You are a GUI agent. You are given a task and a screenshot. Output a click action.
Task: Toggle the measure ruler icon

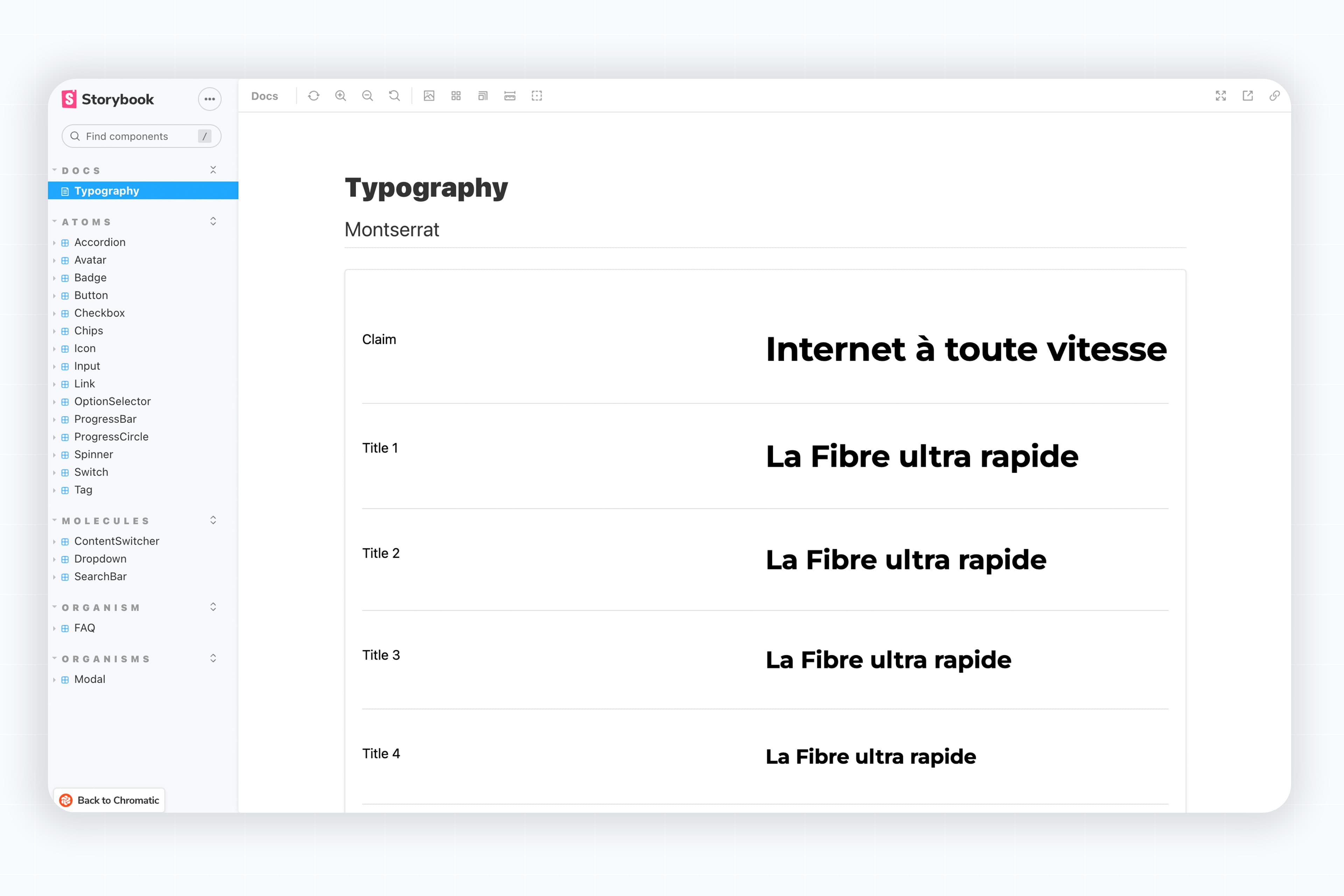tap(510, 96)
